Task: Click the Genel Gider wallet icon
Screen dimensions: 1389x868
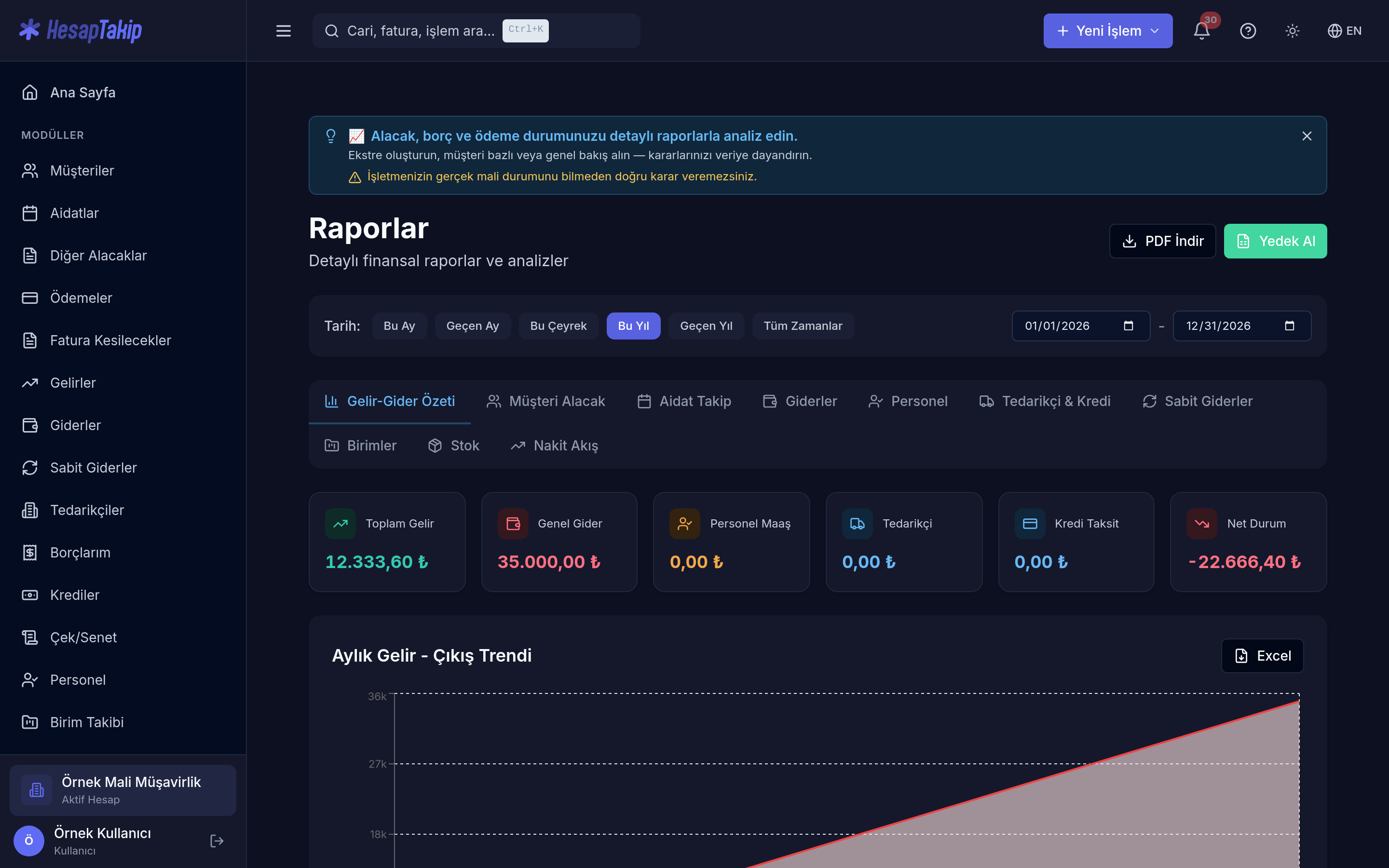Action: 513,524
